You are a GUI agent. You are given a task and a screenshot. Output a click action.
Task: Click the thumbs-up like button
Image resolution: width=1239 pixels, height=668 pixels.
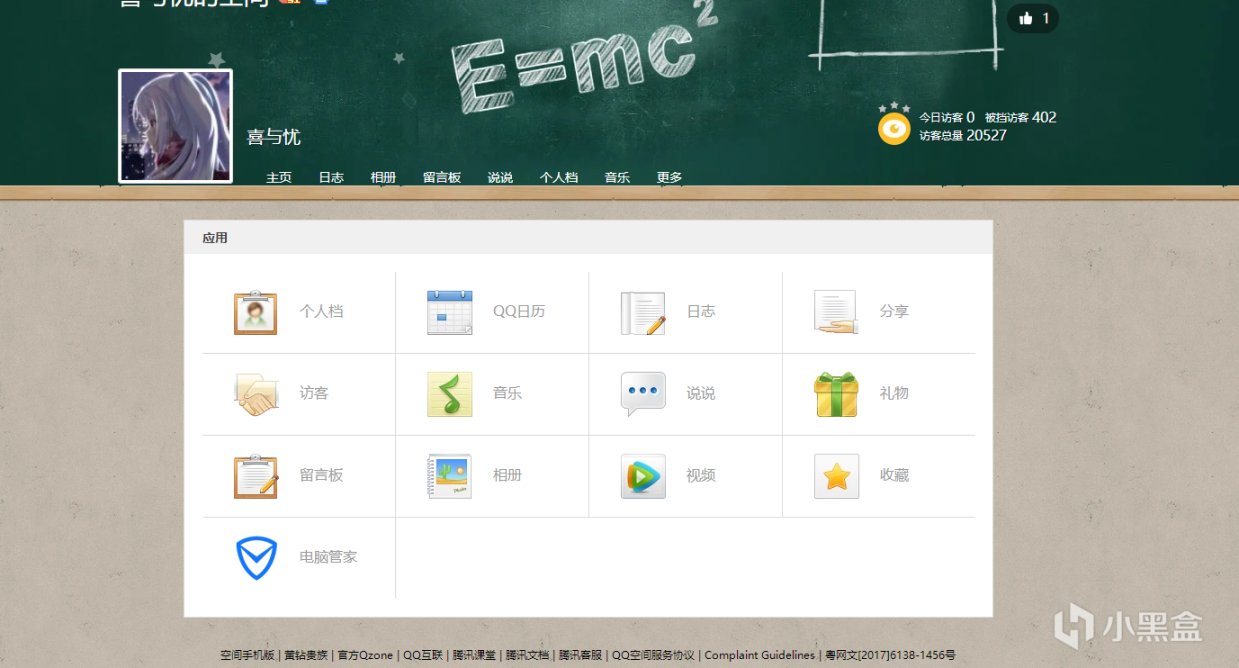coord(1033,18)
